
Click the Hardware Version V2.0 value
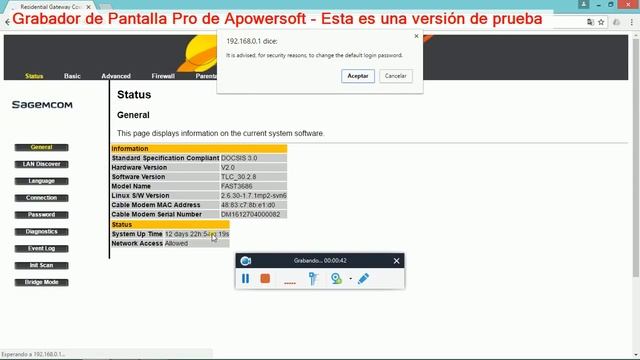coord(253,167)
